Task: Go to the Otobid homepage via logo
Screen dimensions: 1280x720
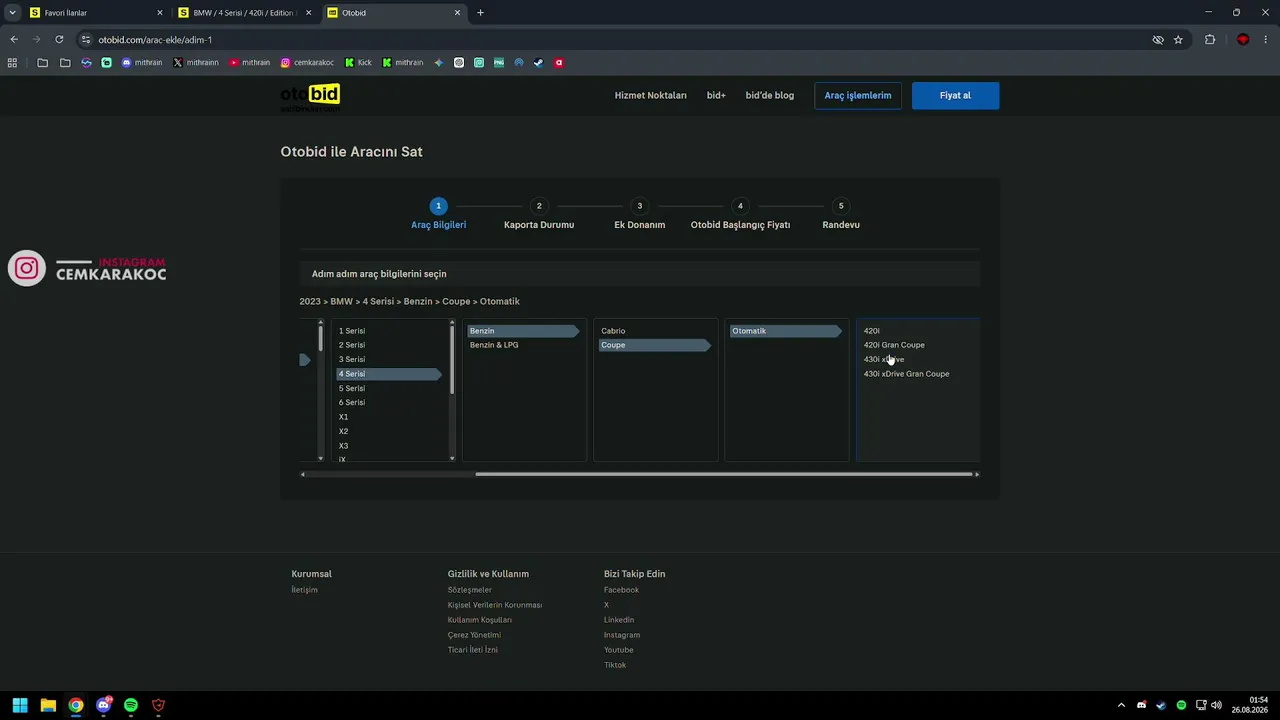Action: point(310,96)
